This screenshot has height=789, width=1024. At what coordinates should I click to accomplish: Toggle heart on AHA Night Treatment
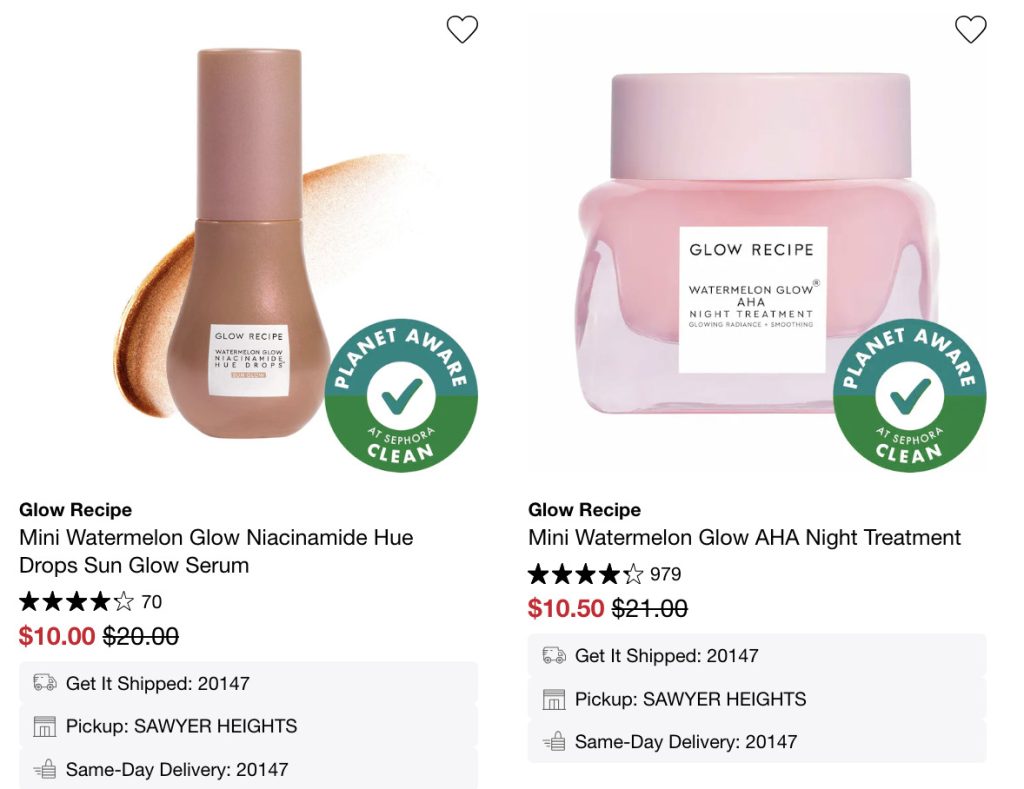971,30
